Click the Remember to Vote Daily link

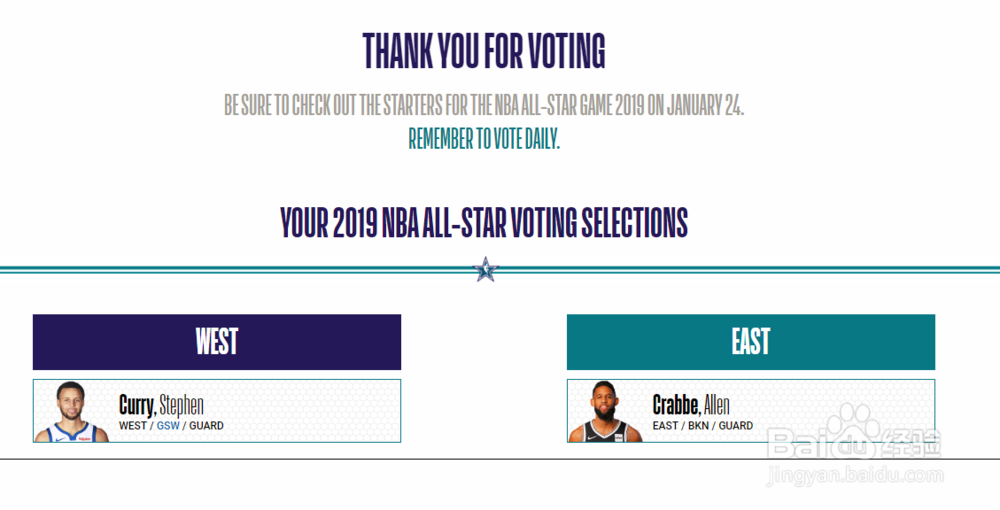[484, 139]
